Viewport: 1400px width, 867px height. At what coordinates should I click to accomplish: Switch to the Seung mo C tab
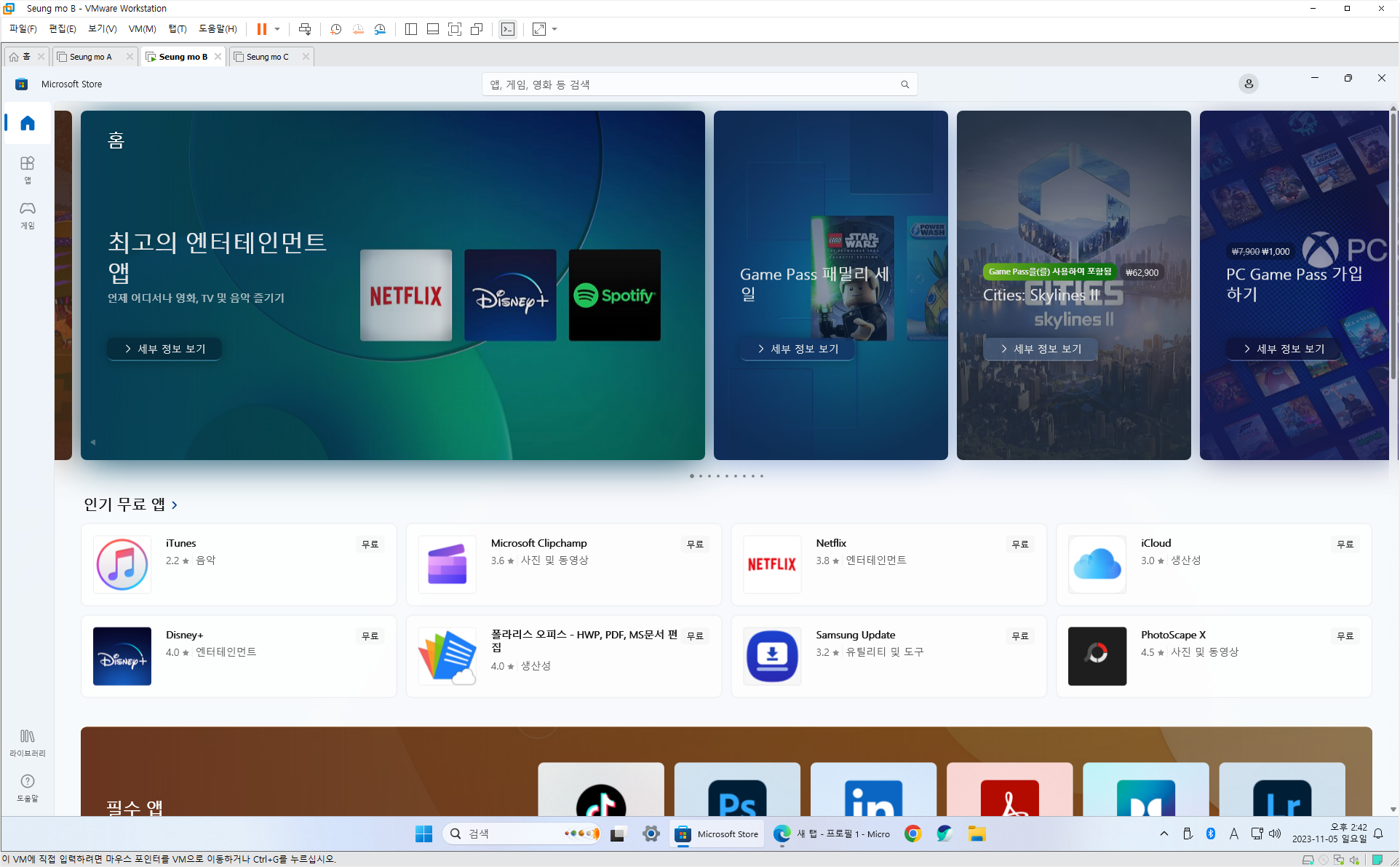pos(267,57)
